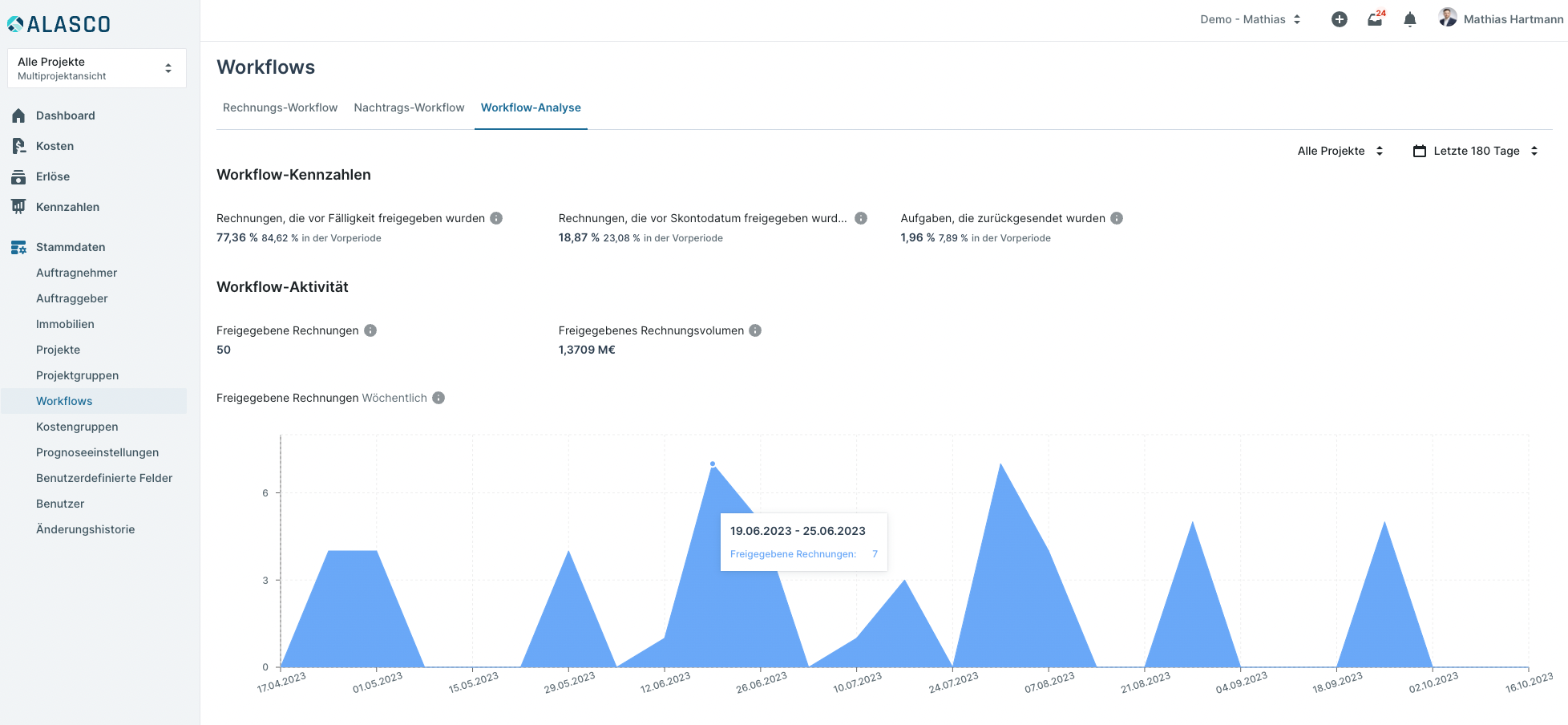
Task: Open the inbox icon with 24 badge
Action: coord(1375,19)
